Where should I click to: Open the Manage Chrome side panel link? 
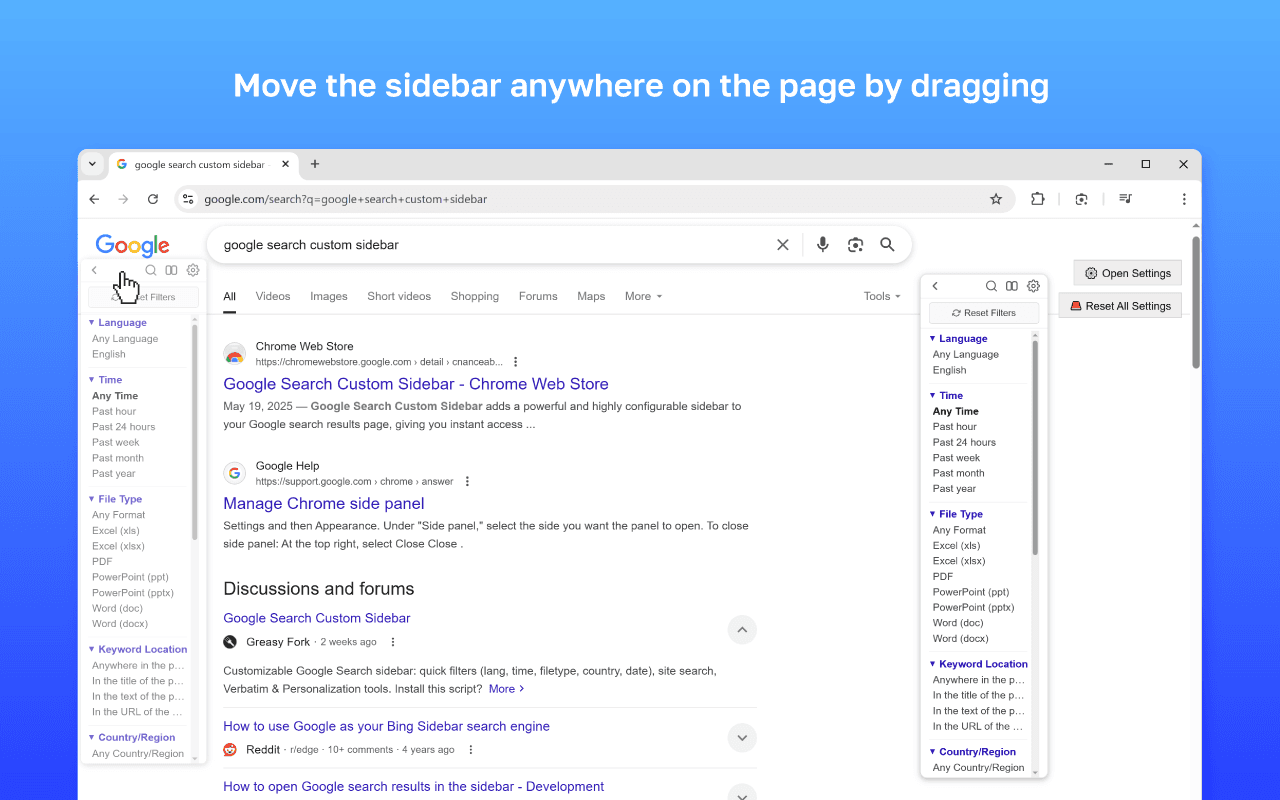[324, 504]
